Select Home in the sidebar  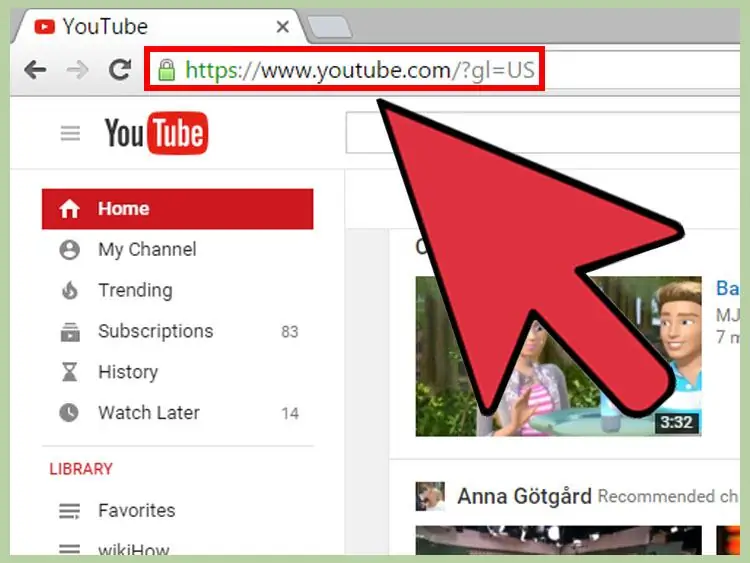[x=177, y=209]
